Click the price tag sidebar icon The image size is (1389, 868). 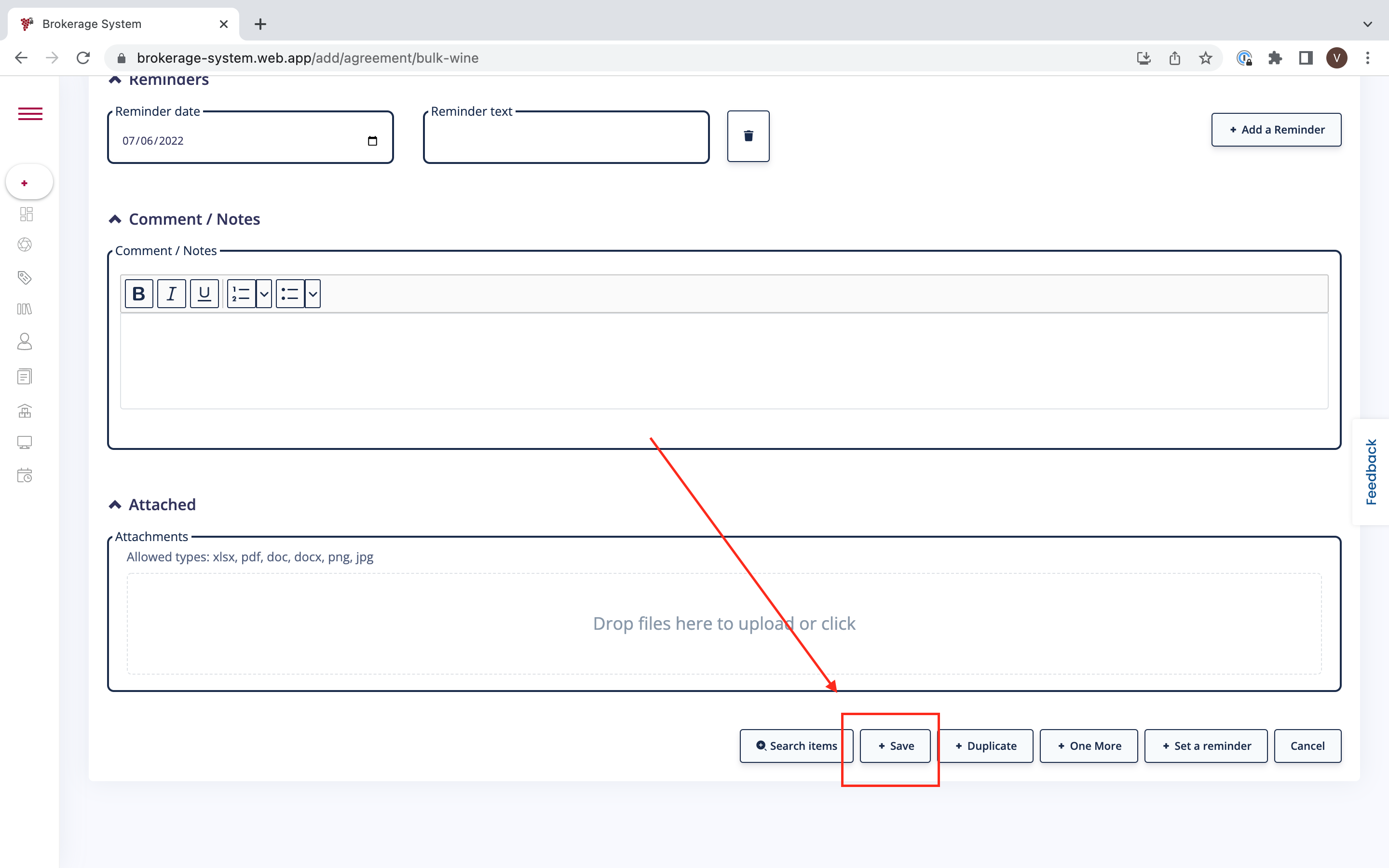click(25, 278)
